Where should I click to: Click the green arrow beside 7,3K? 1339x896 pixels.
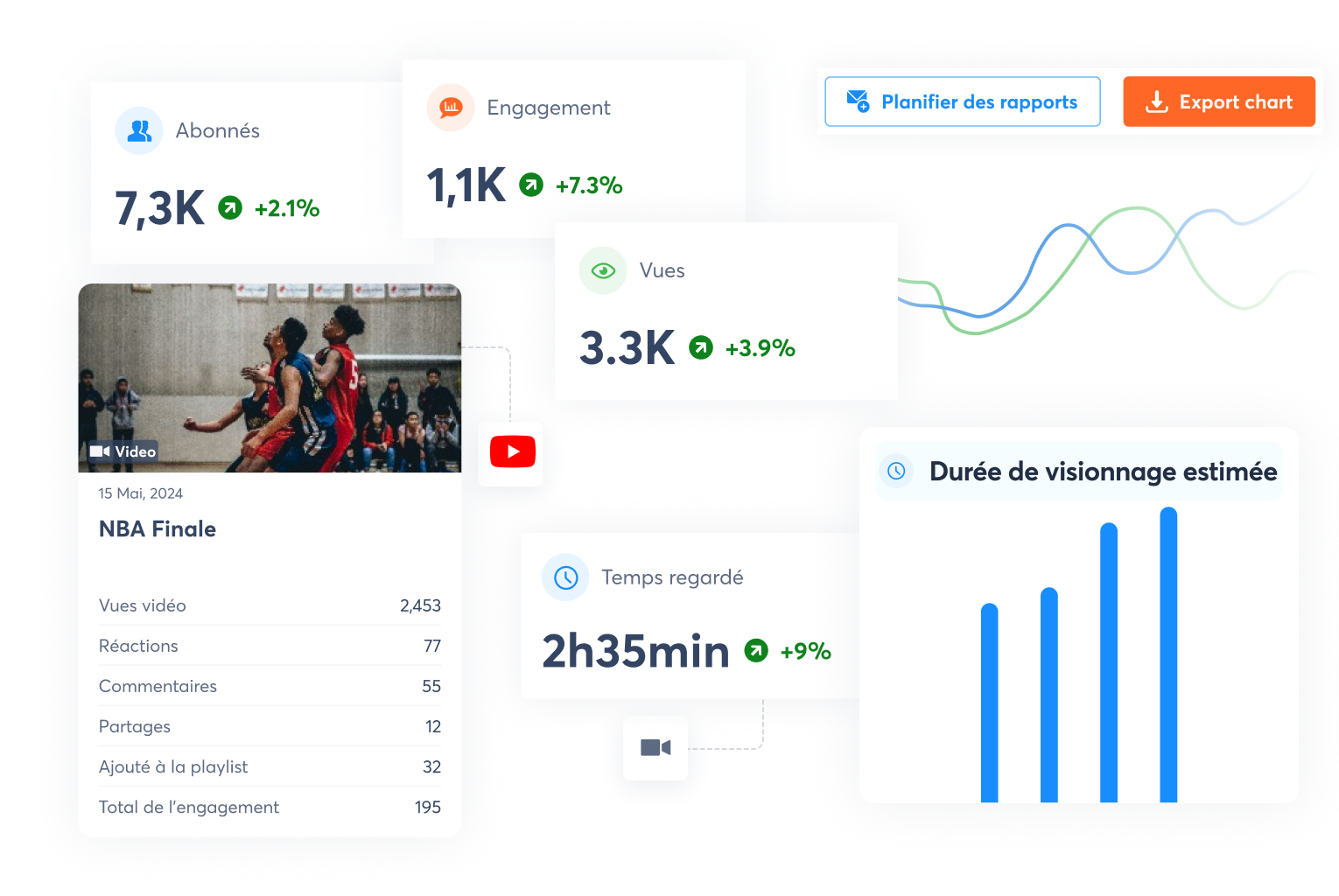point(230,208)
